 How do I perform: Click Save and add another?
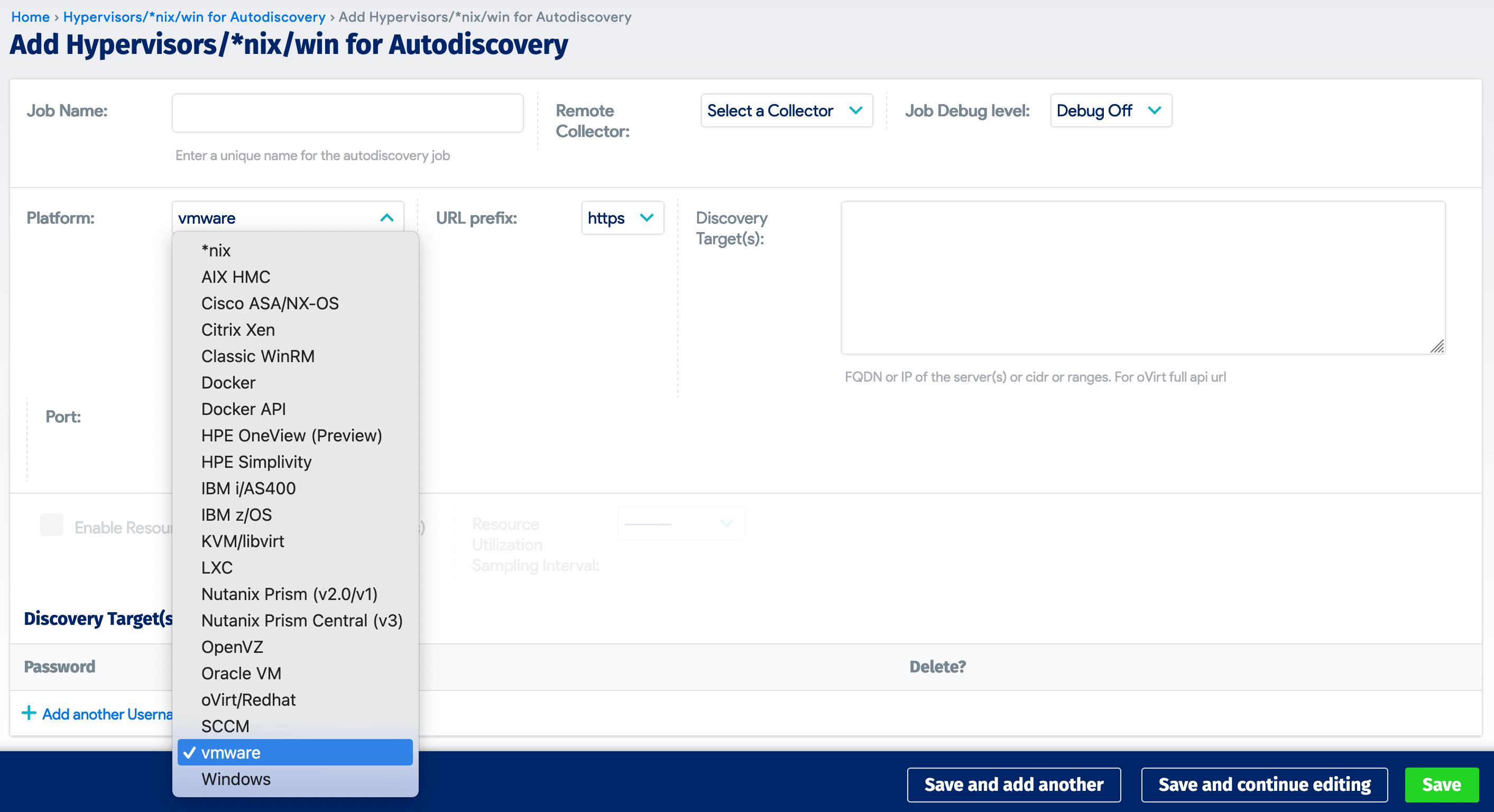tap(1014, 785)
